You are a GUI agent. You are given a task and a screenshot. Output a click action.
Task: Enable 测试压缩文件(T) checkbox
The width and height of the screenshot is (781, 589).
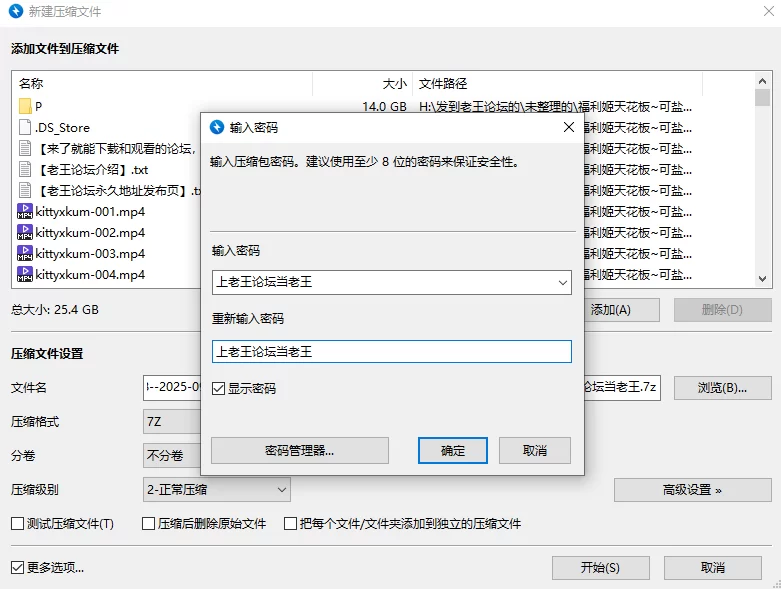click(17, 523)
